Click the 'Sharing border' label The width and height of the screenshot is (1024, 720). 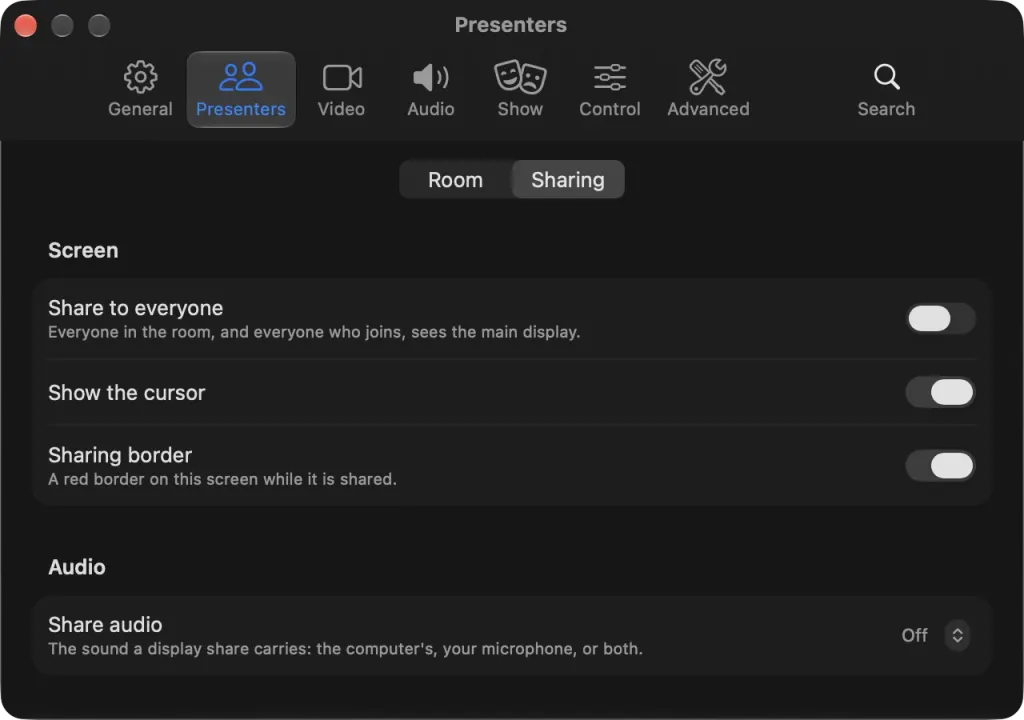coord(120,455)
